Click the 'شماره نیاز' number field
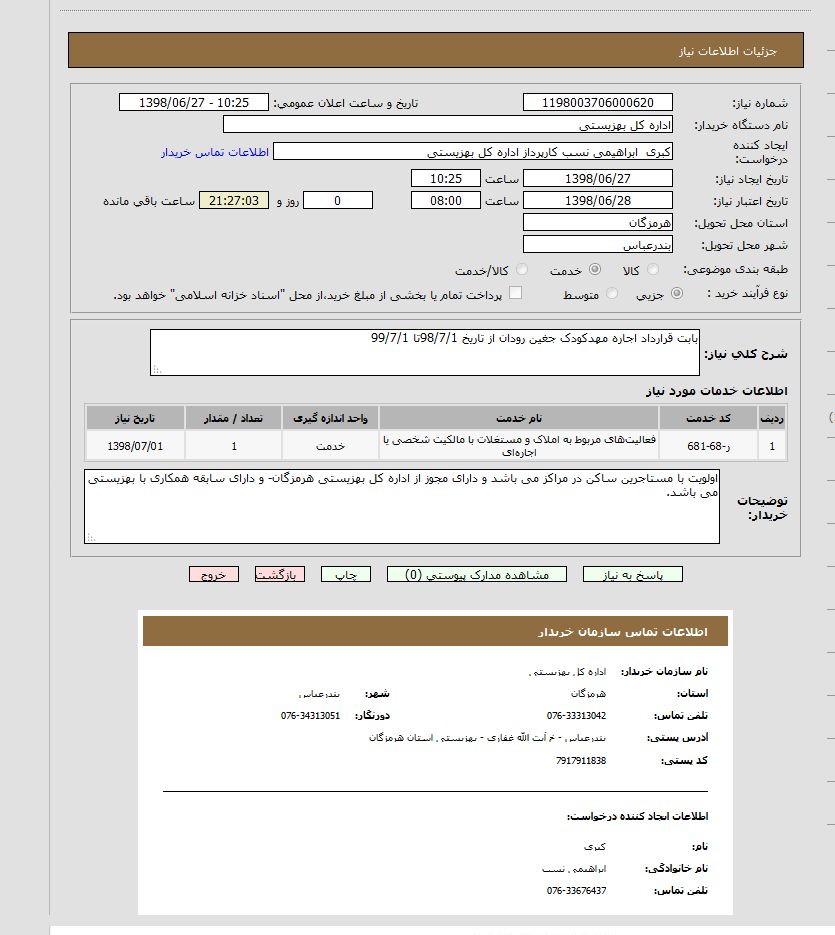This screenshot has height=935, width=835. click(597, 102)
